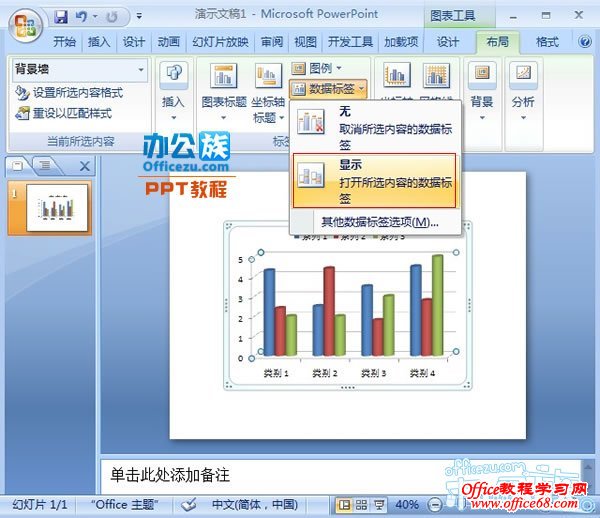Screen dimensions: 600x518
Task: Open the 坐标轴标题 menu
Action: pyautogui.click(x=268, y=93)
